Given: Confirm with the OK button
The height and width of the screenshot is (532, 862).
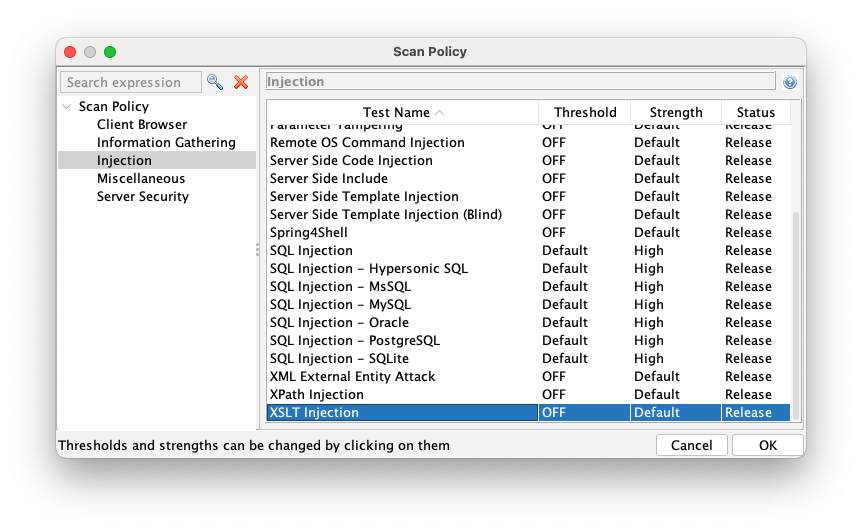Looking at the screenshot, I should pyautogui.click(x=767, y=445).
